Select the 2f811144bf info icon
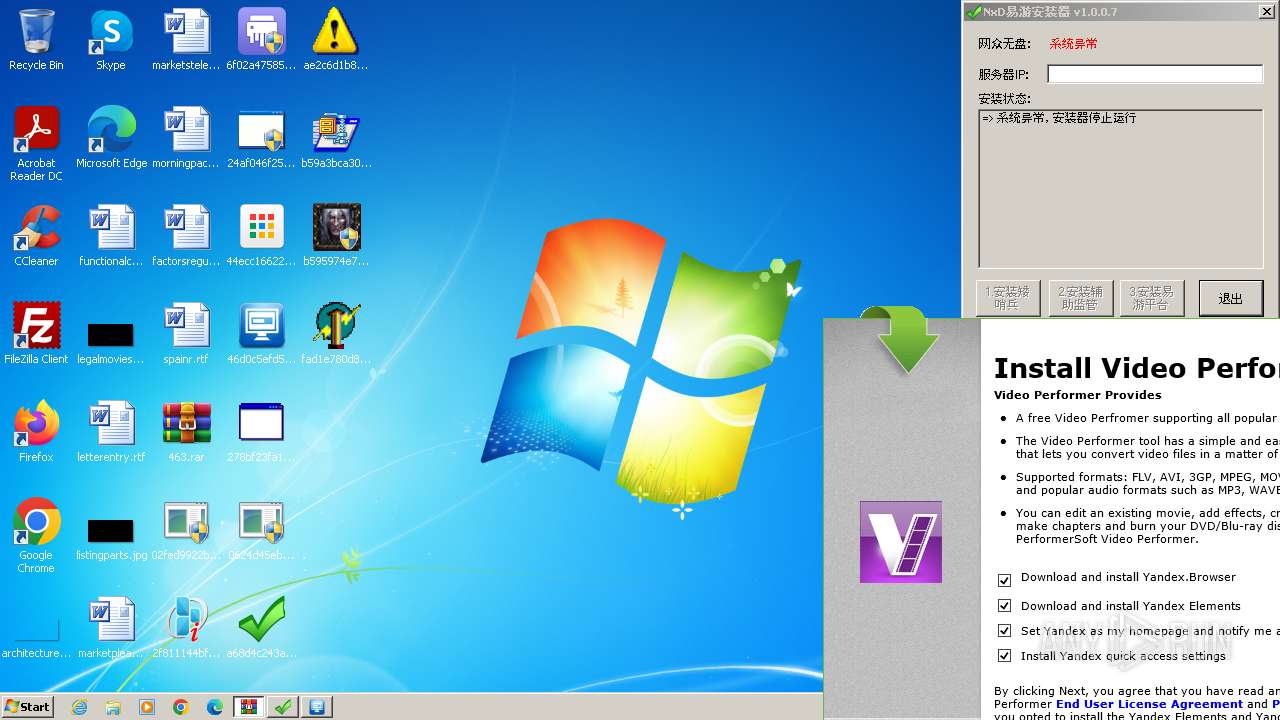The image size is (1280, 720). (186, 628)
